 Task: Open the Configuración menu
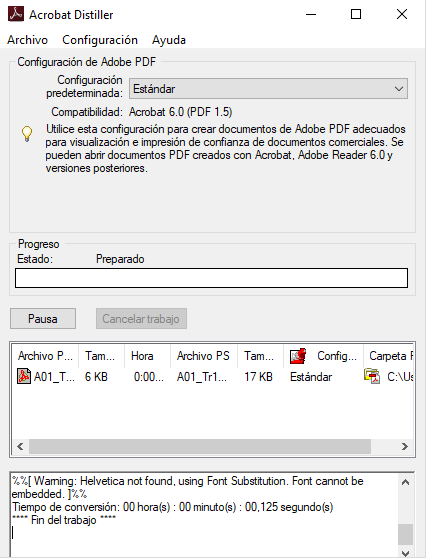pos(100,40)
